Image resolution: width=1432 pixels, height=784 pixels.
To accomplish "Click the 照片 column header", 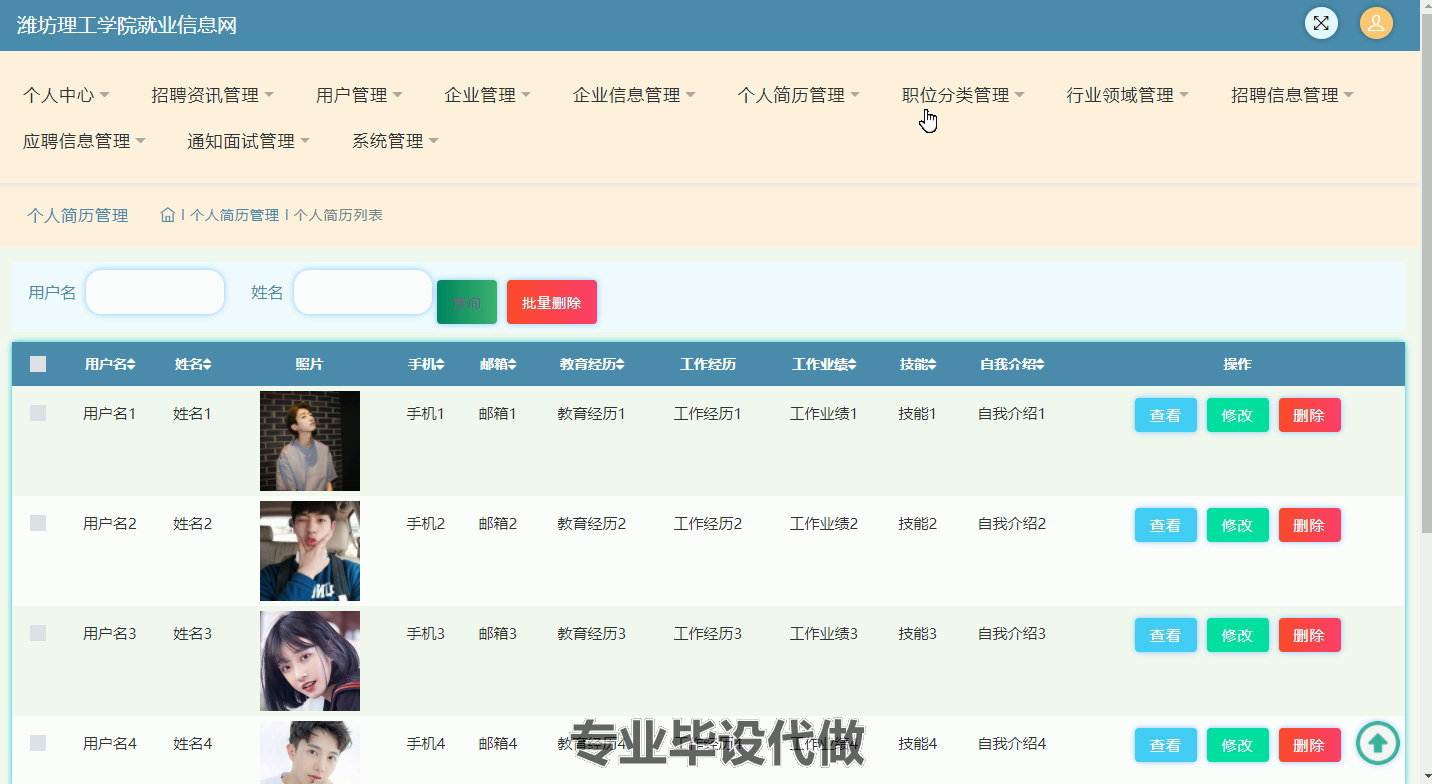I will pyautogui.click(x=310, y=365).
